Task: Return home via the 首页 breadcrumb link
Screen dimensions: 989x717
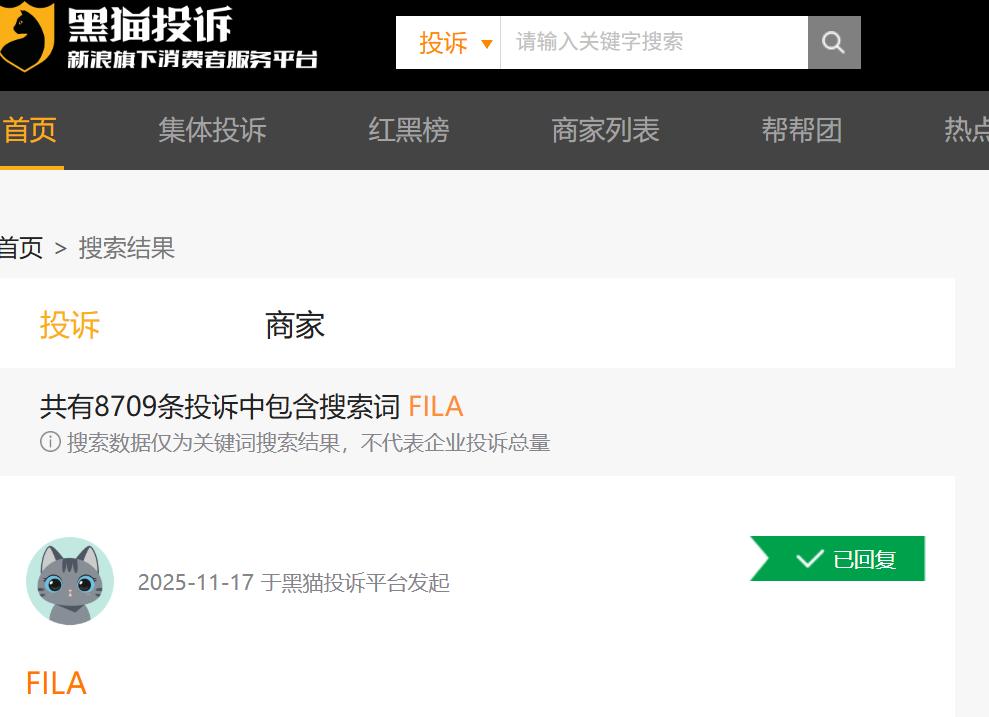Action: (22, 249)
